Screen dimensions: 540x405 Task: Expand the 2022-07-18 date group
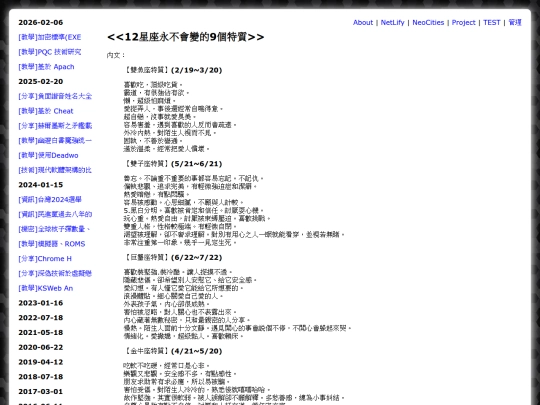pyautogui.click(x=41, y=318)
